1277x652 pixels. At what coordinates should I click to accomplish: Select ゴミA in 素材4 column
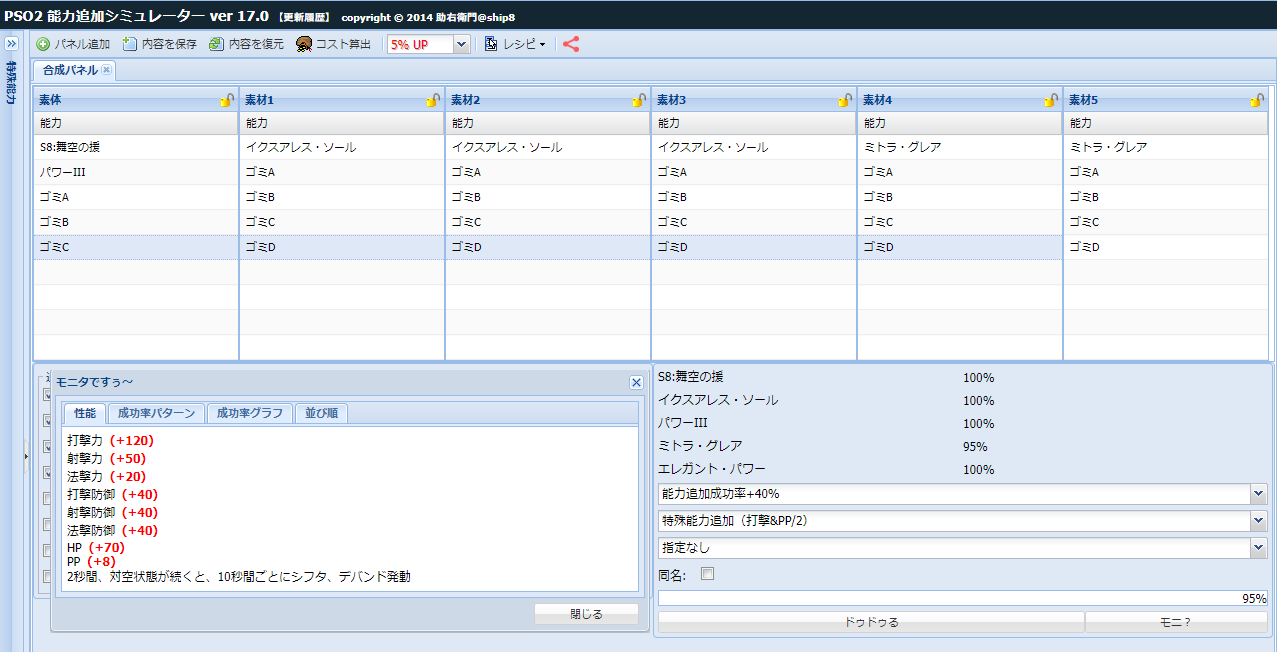[x=960, y=172]
